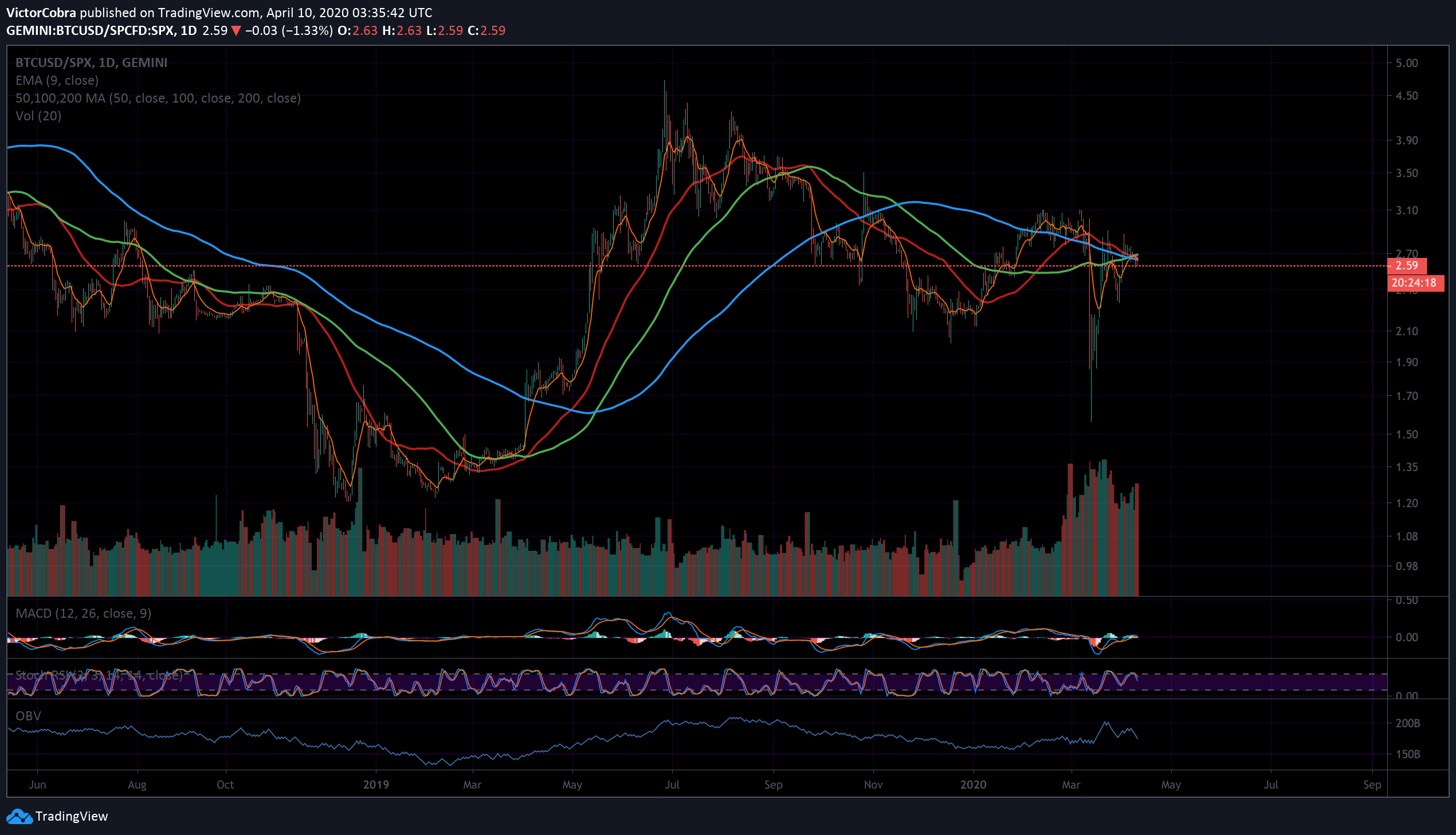The image size is (1456, 835).
Task: Select the Vol (20) indicator legend
Action: pos(38,116)
